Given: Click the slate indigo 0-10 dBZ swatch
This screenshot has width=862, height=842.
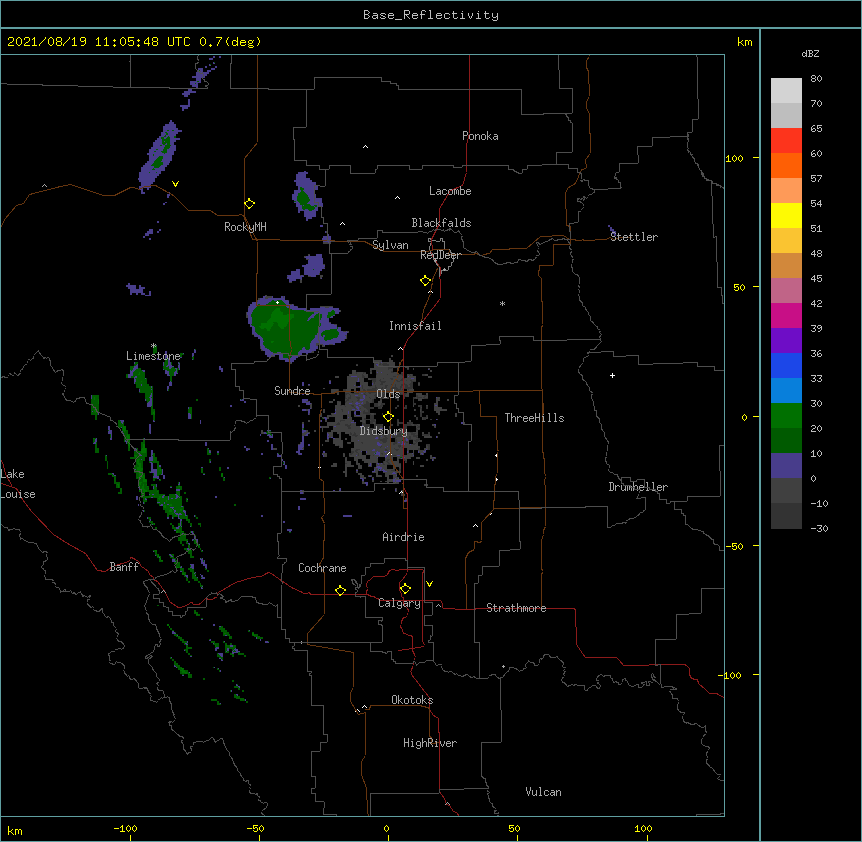Looking at the screenshot, I should pos(786,466).
